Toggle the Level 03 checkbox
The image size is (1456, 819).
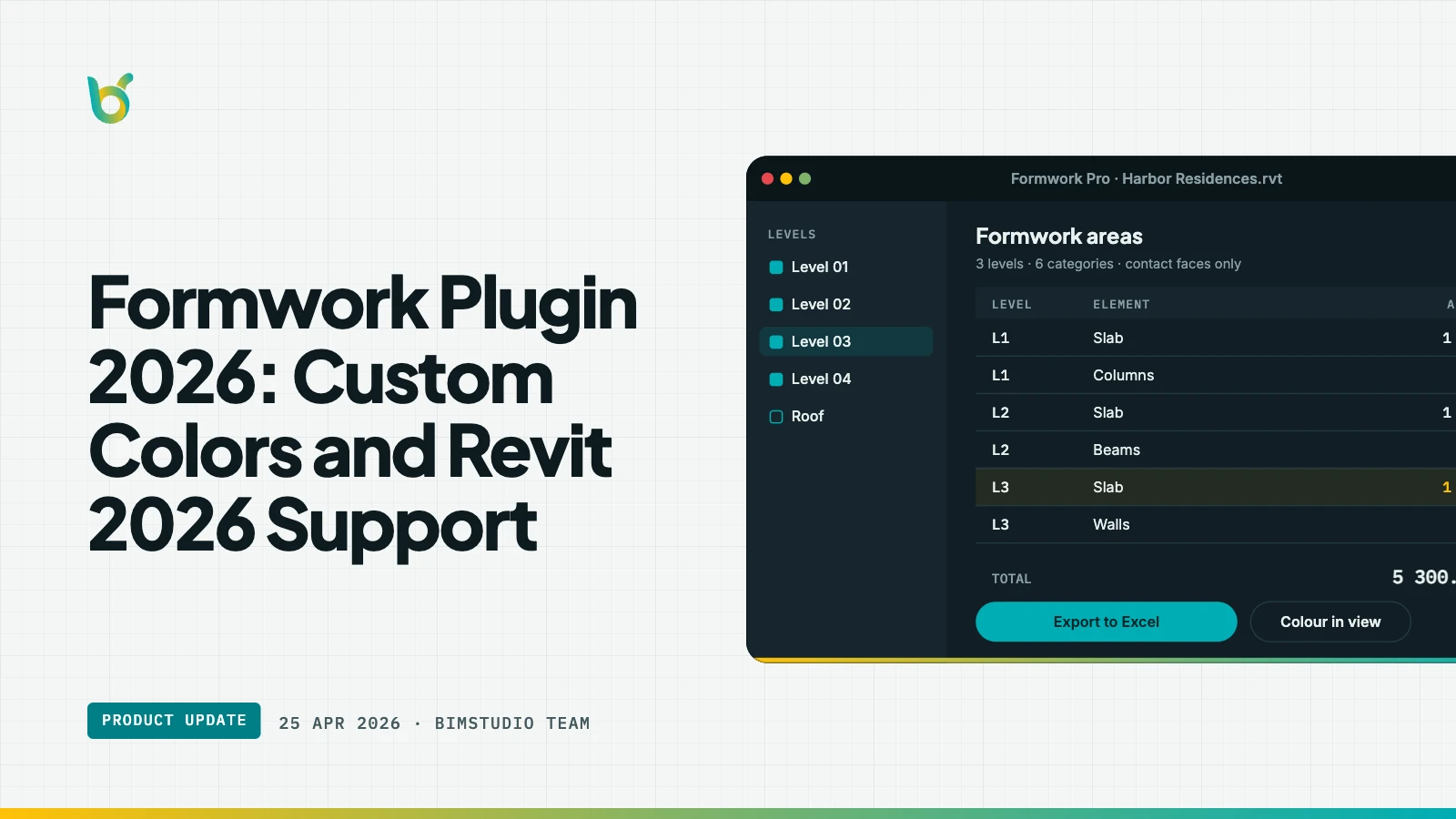776,342
